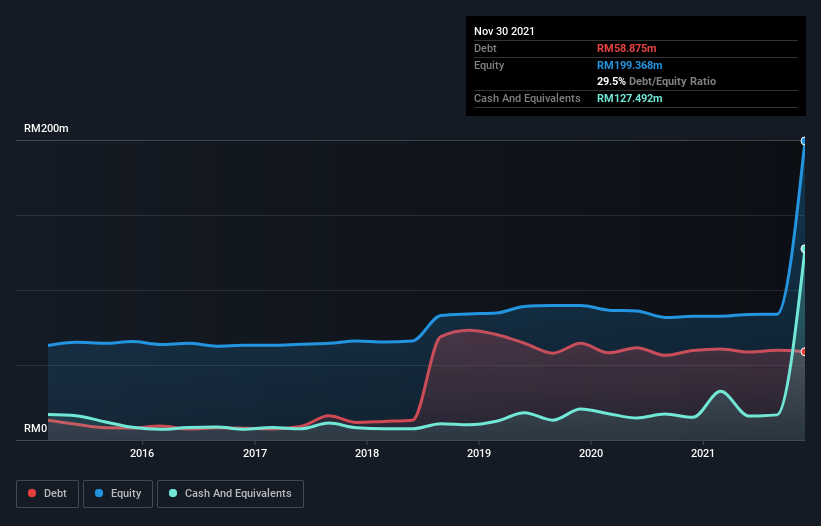The height and width of the screenshot is (526, 821).
Task: Click the 2018 x-axis label
Action: 367,453
